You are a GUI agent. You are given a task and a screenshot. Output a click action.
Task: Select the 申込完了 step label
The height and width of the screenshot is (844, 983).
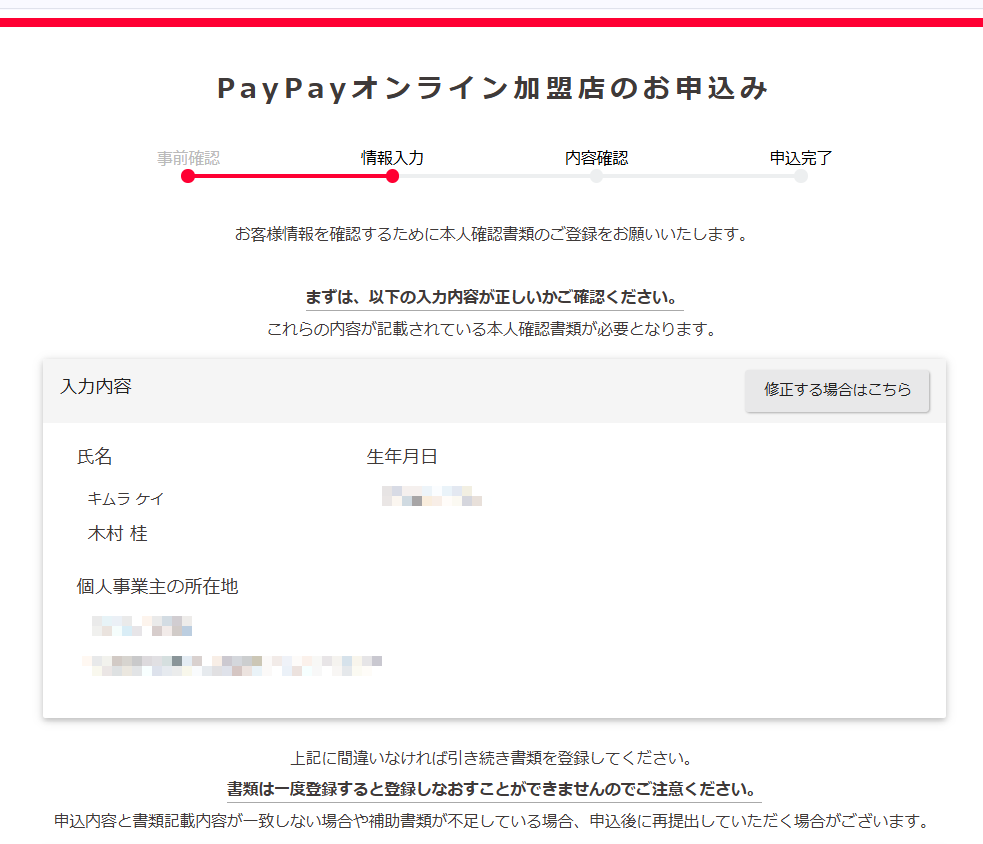(x=801, y=158)
